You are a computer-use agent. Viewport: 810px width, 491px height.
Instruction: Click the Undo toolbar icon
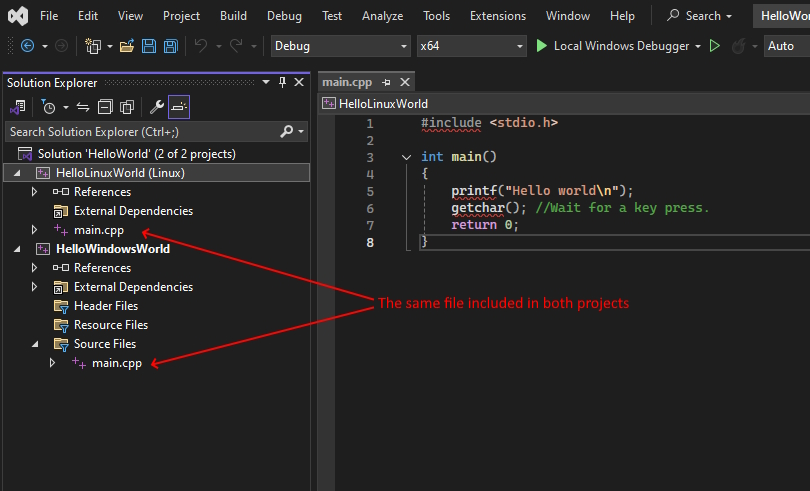[x=200, y=46]
